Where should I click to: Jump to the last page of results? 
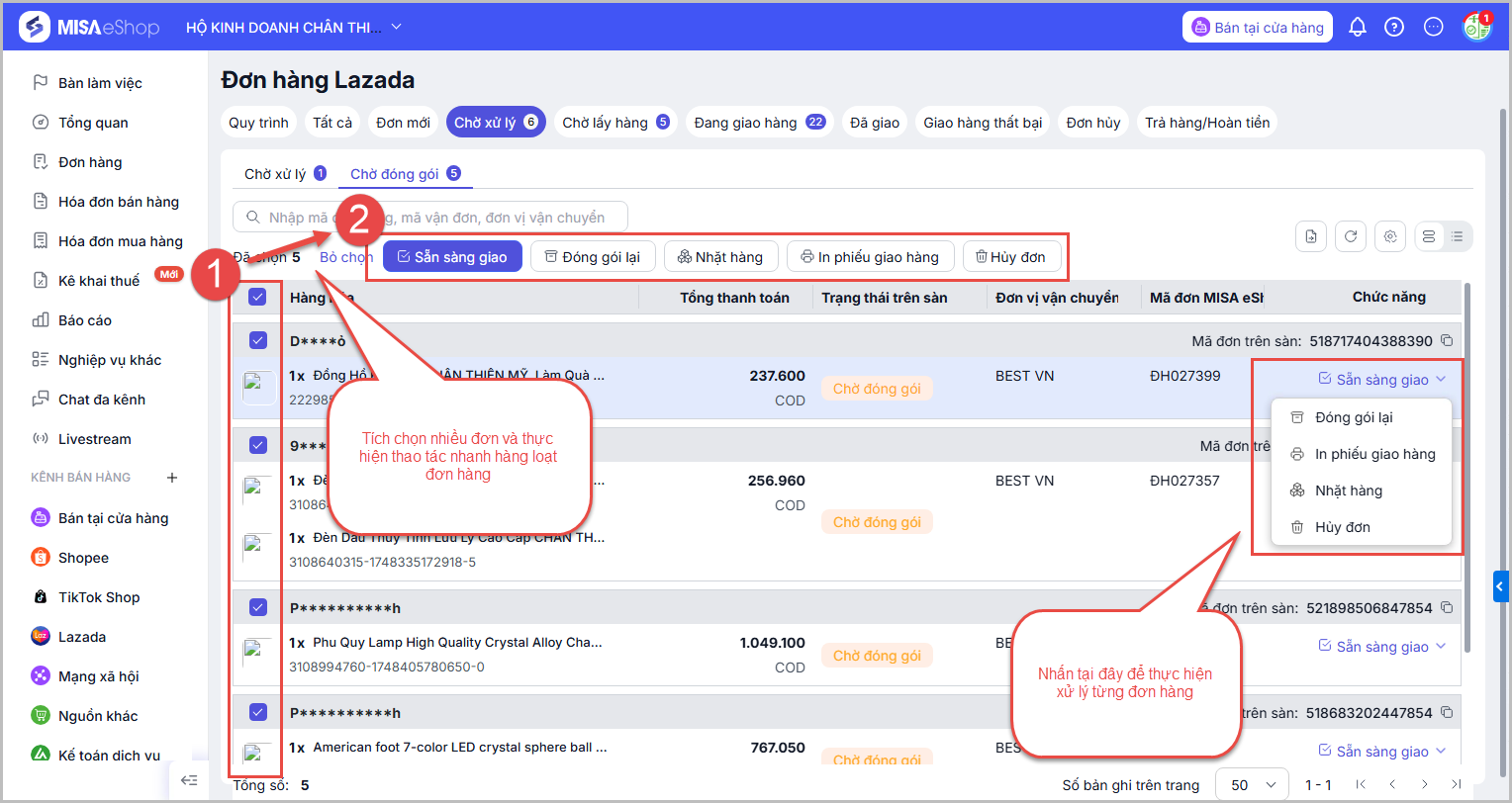coord(1455,785)
